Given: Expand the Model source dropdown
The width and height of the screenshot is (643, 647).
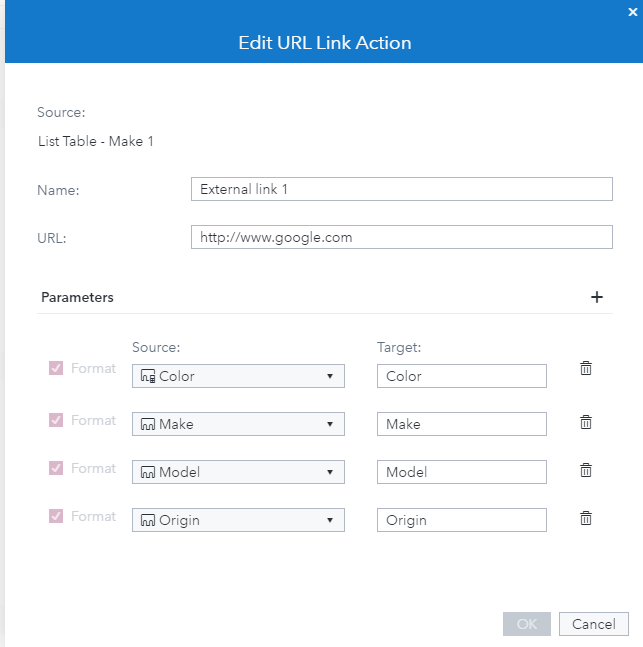Looking at the screenshot, I should [x=238, y=472].
